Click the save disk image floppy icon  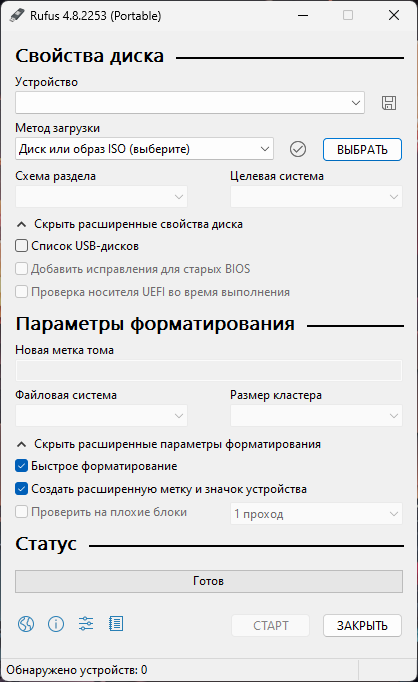[x=389, y=103]
